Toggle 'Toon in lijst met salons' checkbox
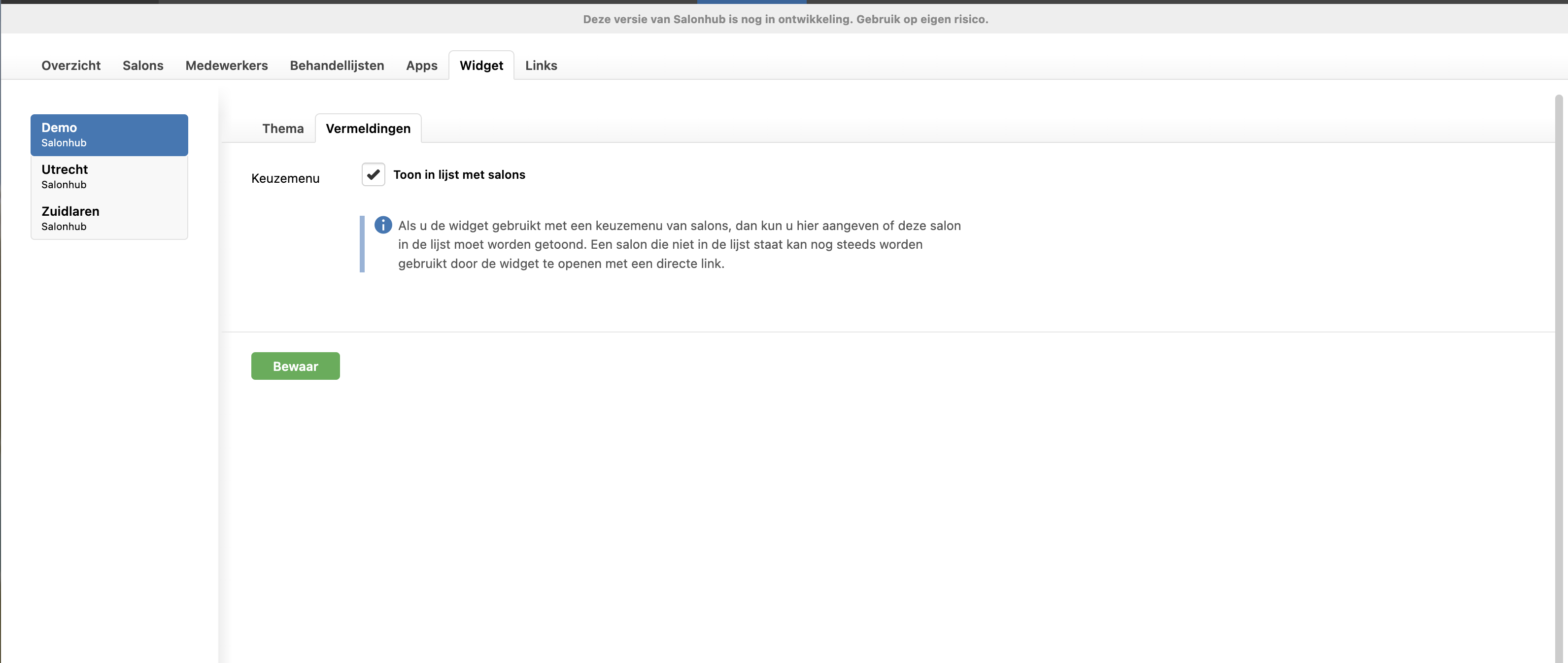The image size is (1568, 663). [373, 174]
